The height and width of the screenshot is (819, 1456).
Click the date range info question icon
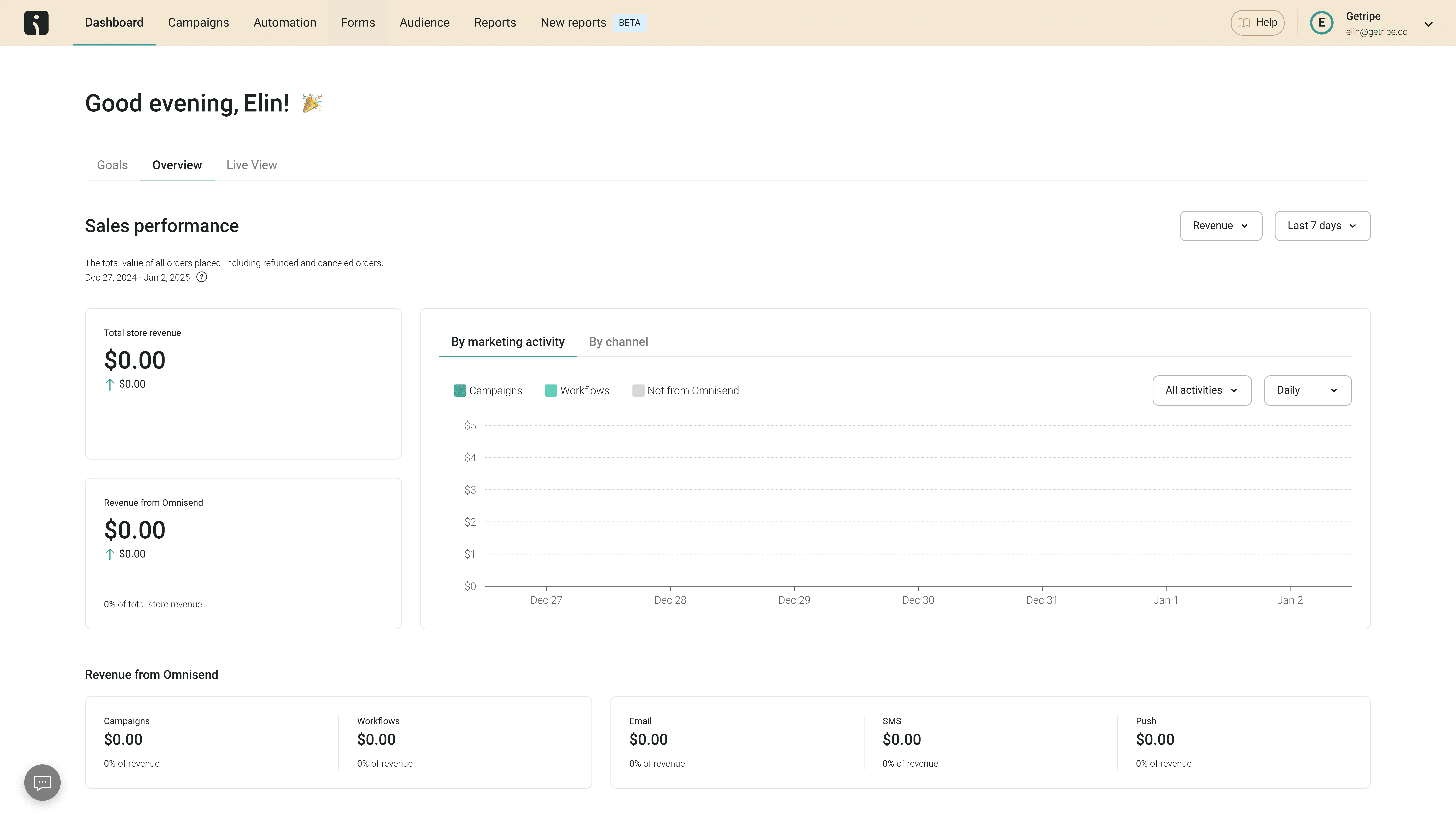click(x=202, y=277)
